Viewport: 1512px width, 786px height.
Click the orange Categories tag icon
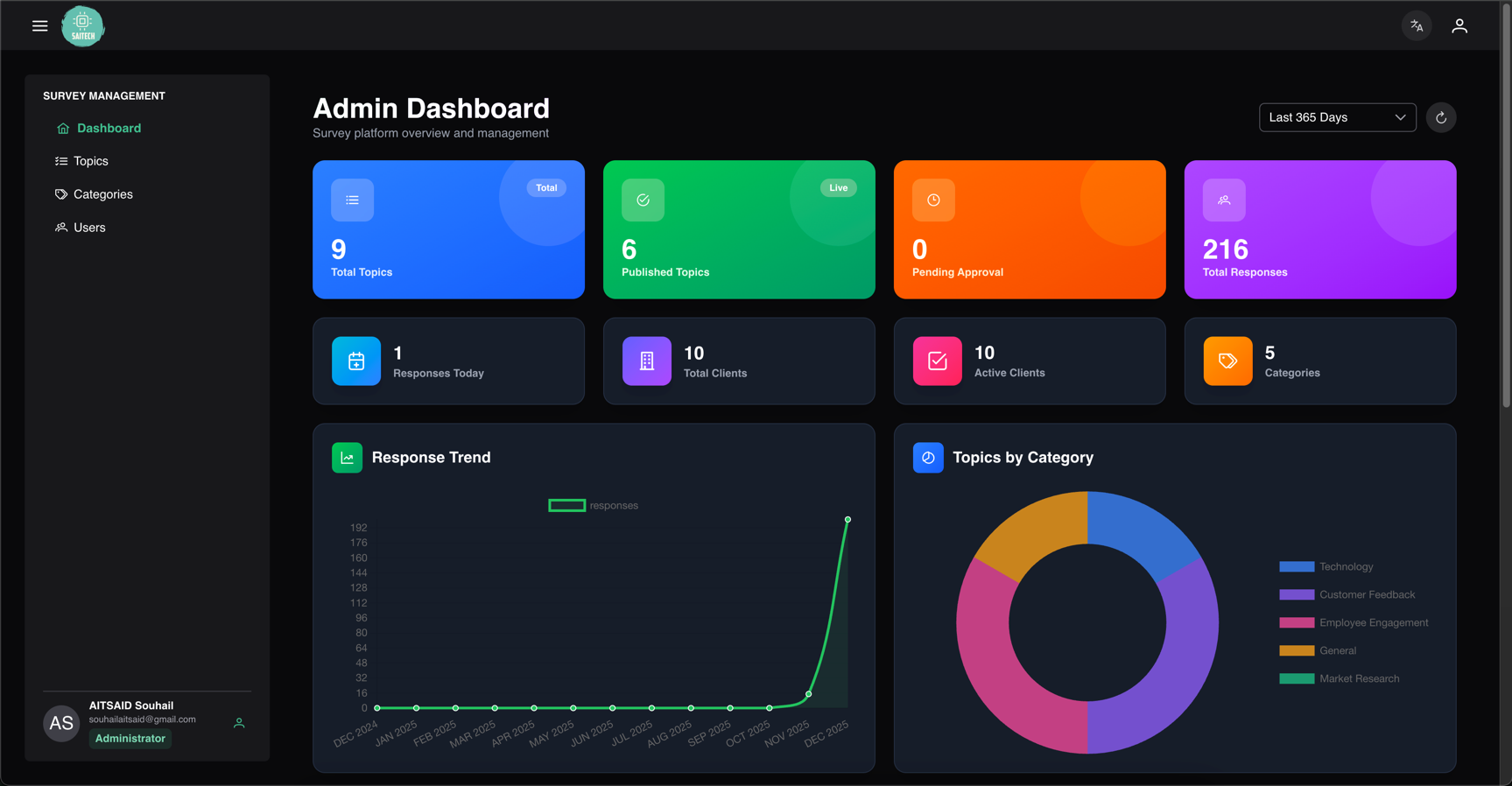point(1228,361)
